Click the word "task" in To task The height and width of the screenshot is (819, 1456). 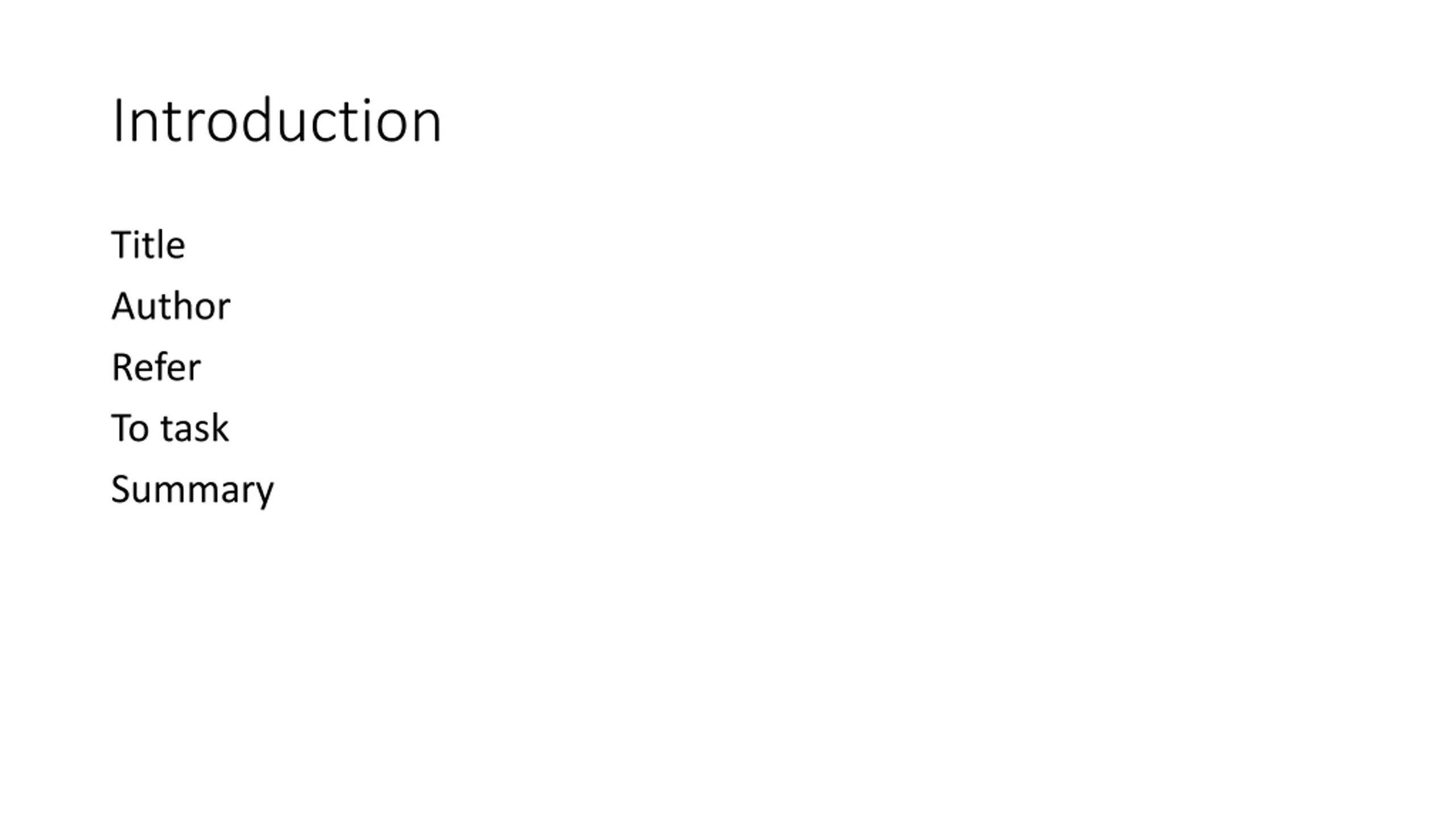(x=195, y=428)
